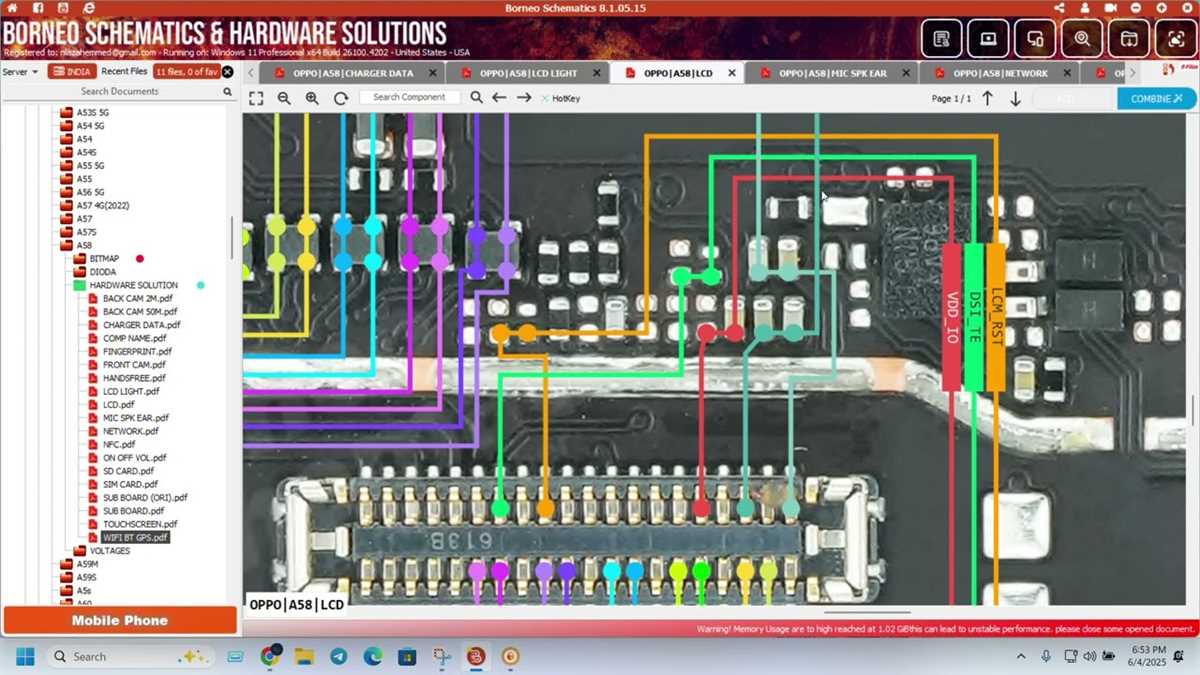Viewport: 1200px width, 675px height.
Task: Focus the Search Component field
Action: click(409, 97)
